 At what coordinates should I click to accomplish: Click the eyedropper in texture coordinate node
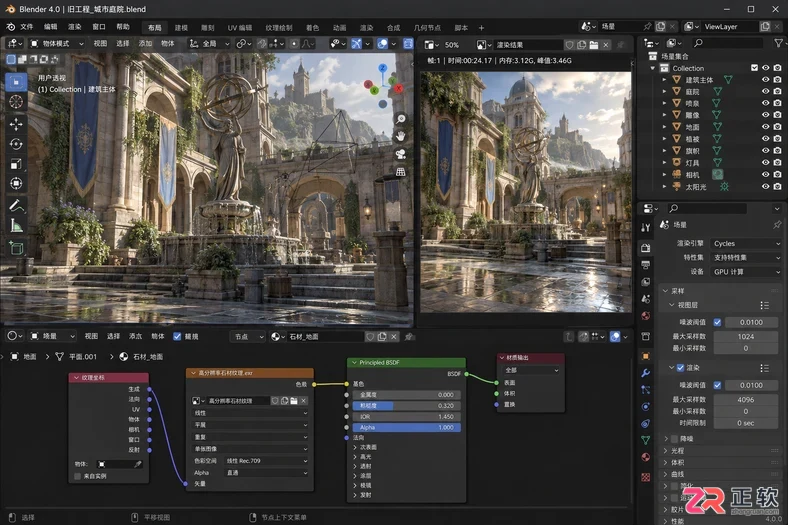138,464
